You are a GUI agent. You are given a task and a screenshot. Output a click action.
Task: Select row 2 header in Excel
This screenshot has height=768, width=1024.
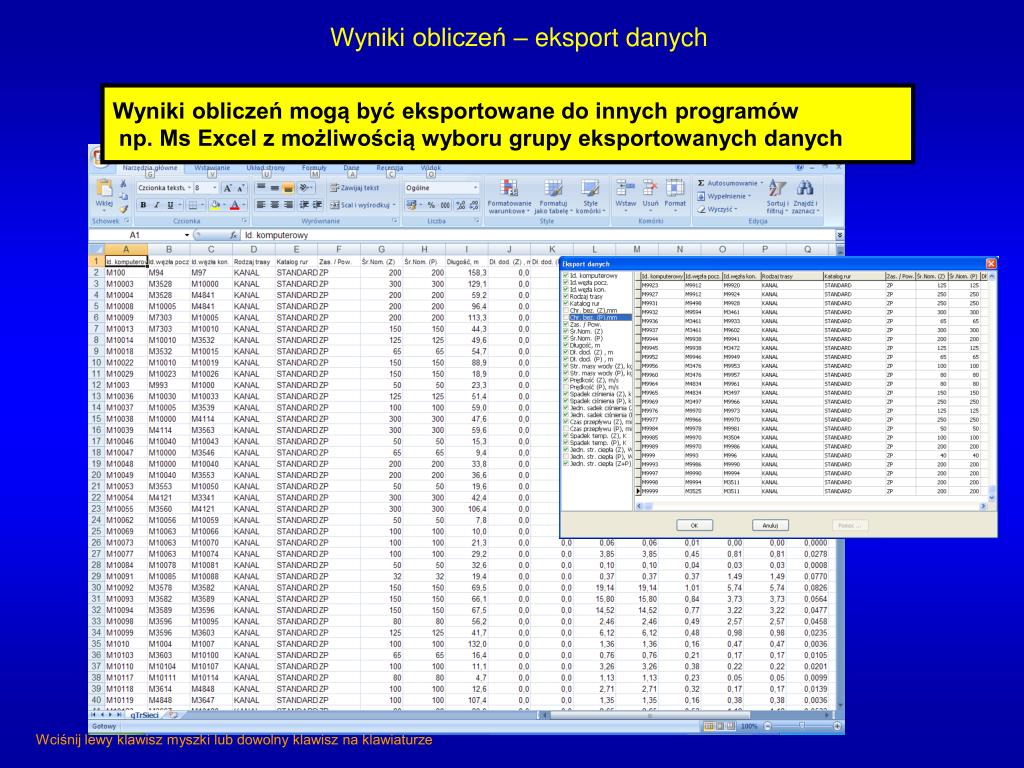coord(96,273)
